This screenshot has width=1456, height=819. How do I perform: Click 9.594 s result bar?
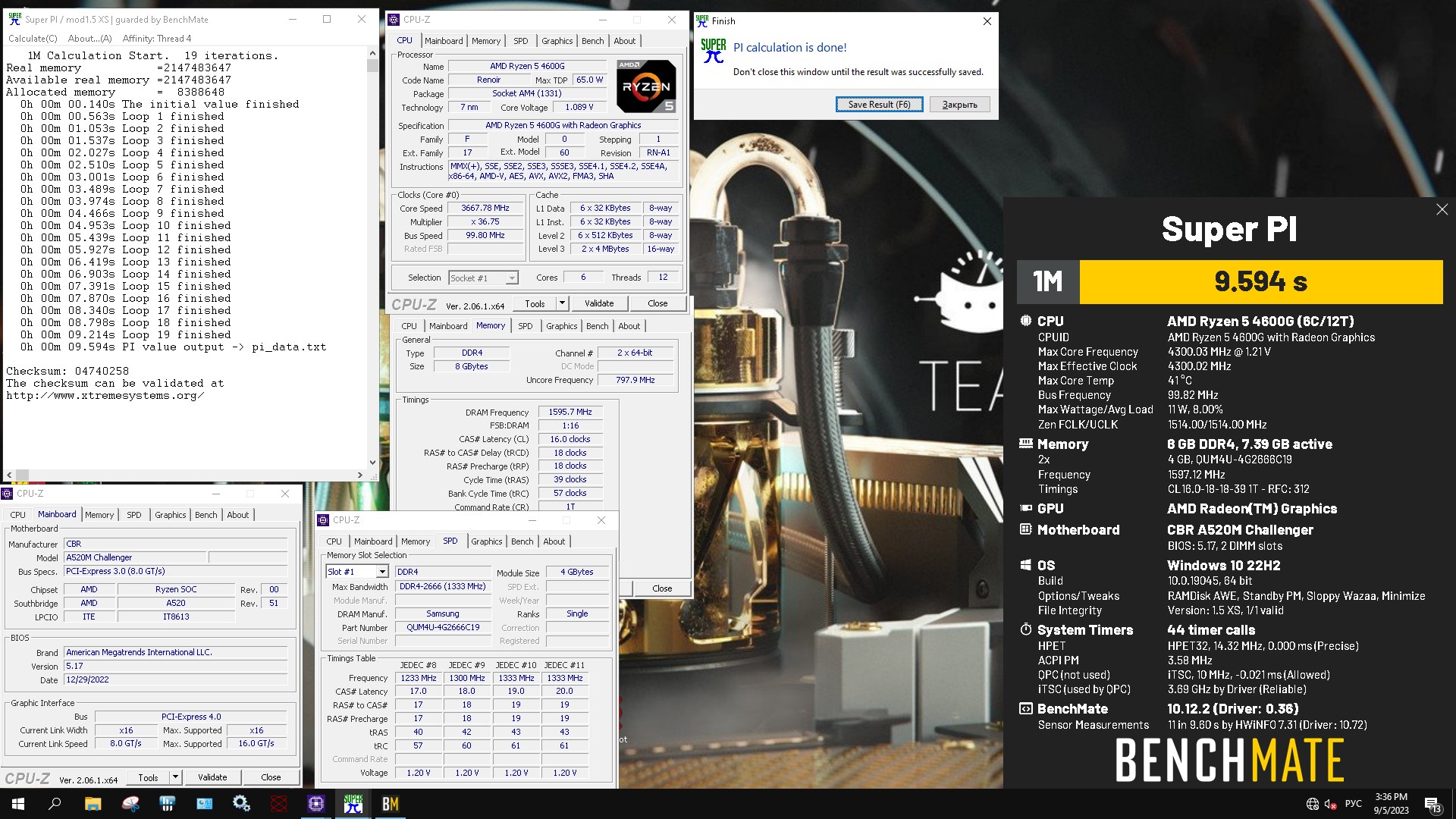point(1260,282)
